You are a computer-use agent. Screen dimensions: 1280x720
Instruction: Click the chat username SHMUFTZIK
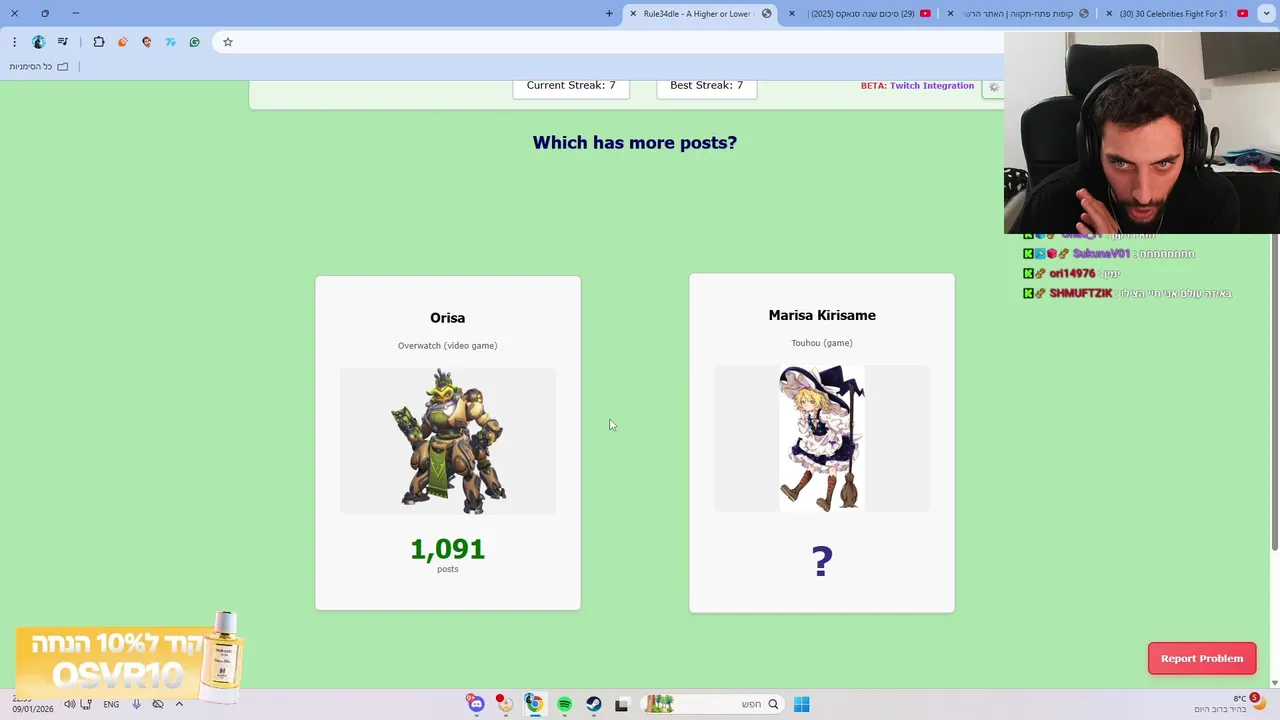pyautogui.click(x=1081, y=294)
